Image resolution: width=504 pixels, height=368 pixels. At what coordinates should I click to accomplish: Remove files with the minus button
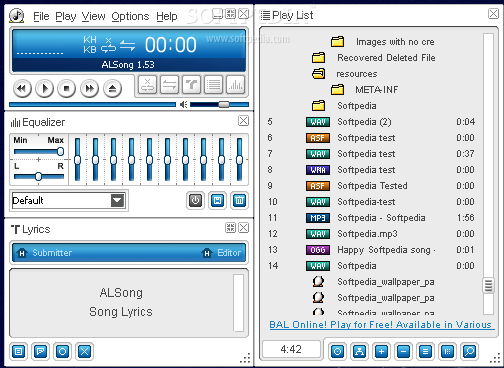(403, 351)
